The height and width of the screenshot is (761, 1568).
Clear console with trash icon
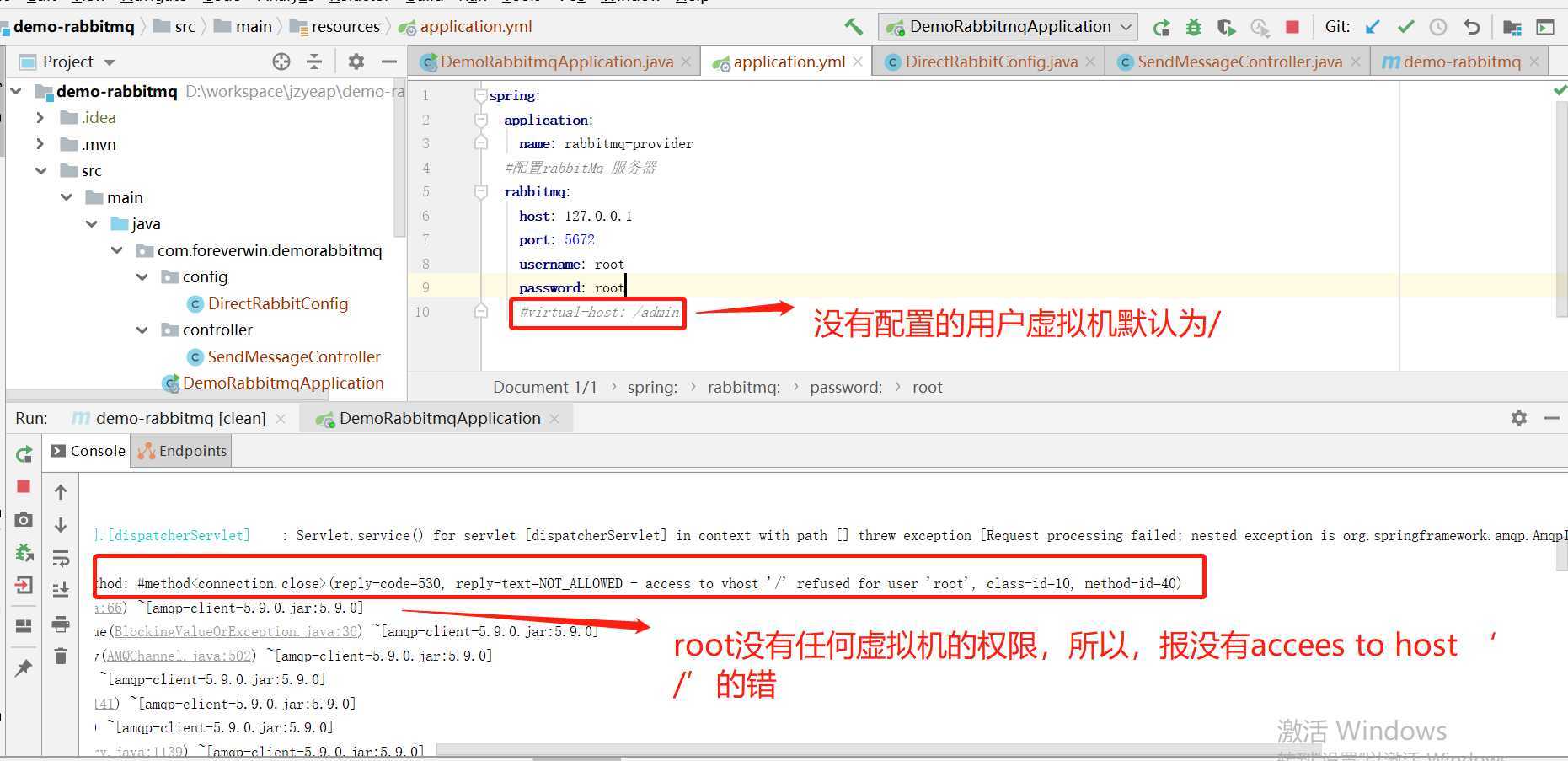(61, 656)
